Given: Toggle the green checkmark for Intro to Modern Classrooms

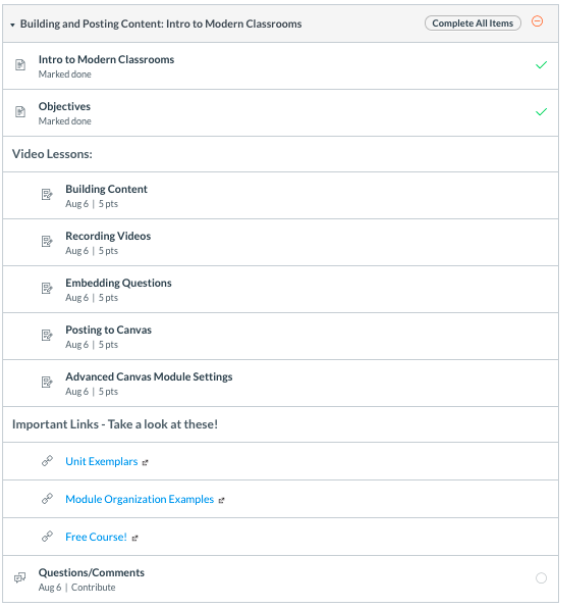Looking at the screenshot, I should [x=541, y=65].
